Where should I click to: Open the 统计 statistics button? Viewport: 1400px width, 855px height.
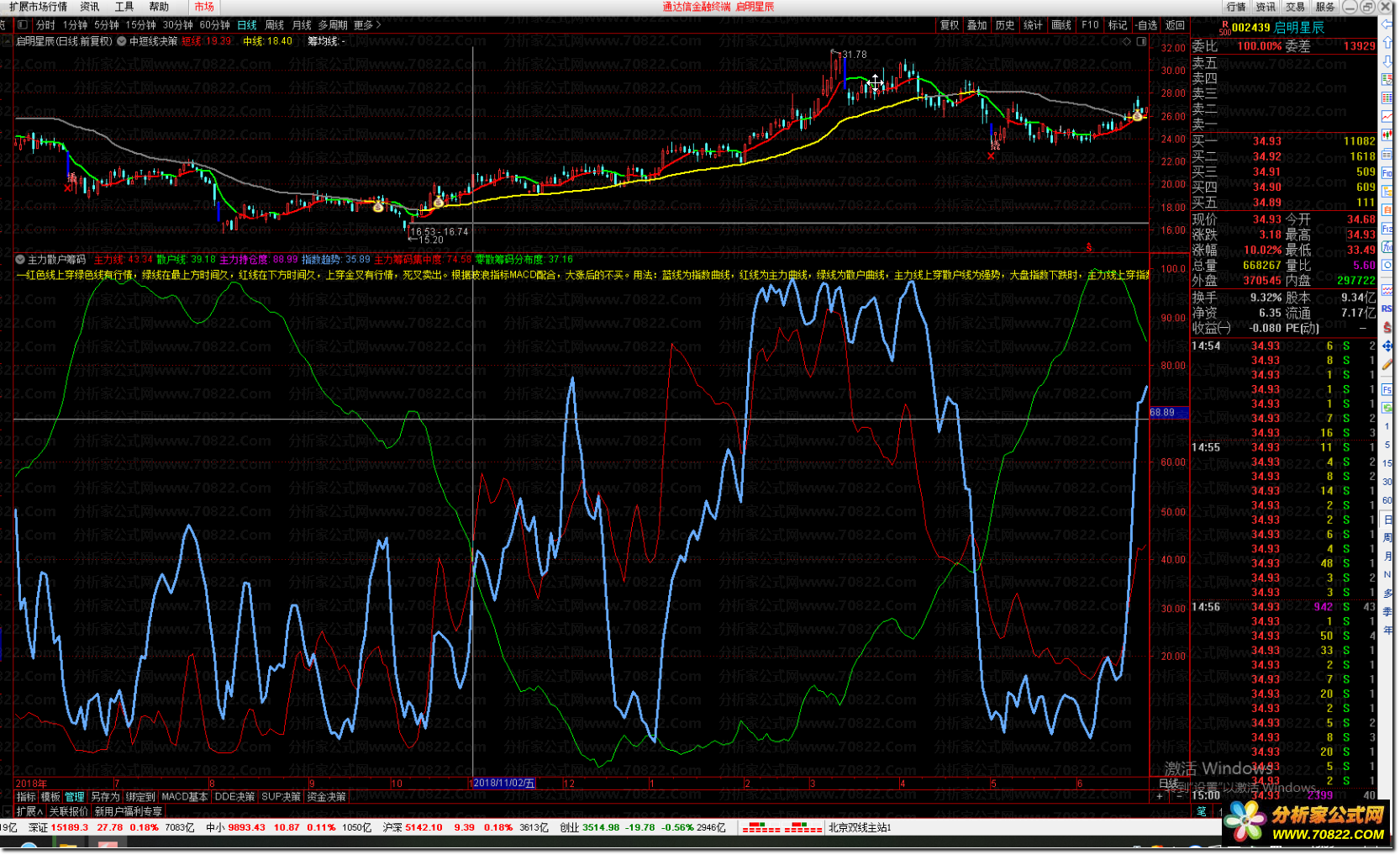coord(1033,25)
